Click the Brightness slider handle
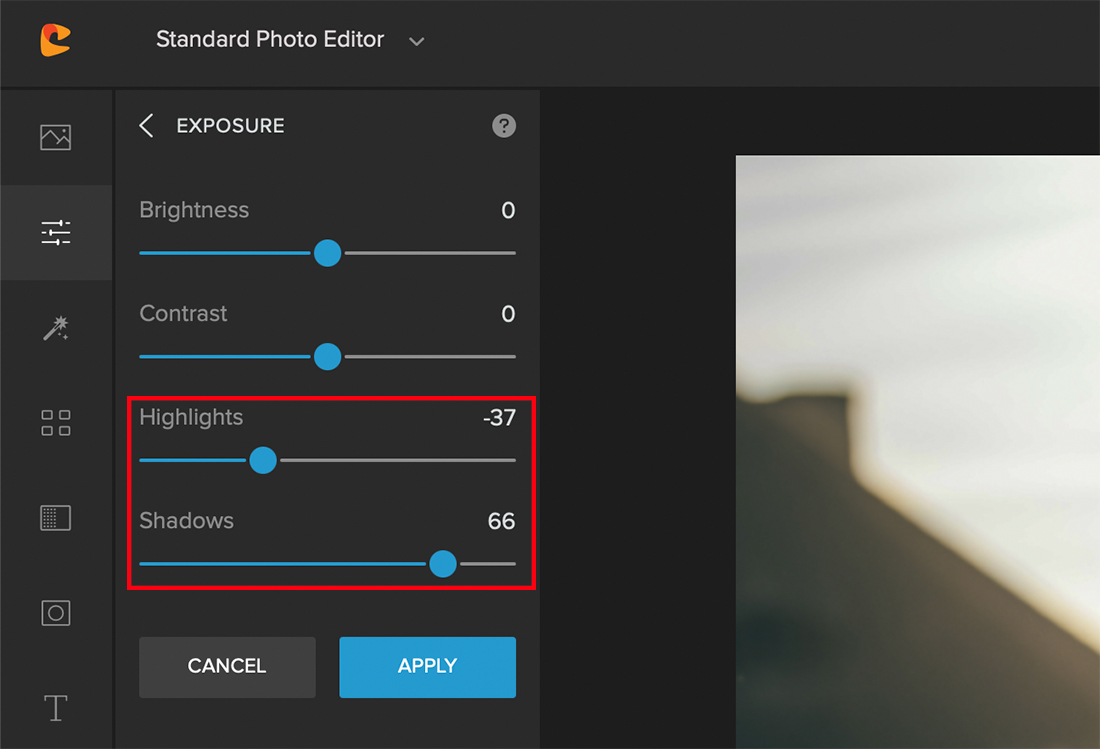 [x=327, y=253]
